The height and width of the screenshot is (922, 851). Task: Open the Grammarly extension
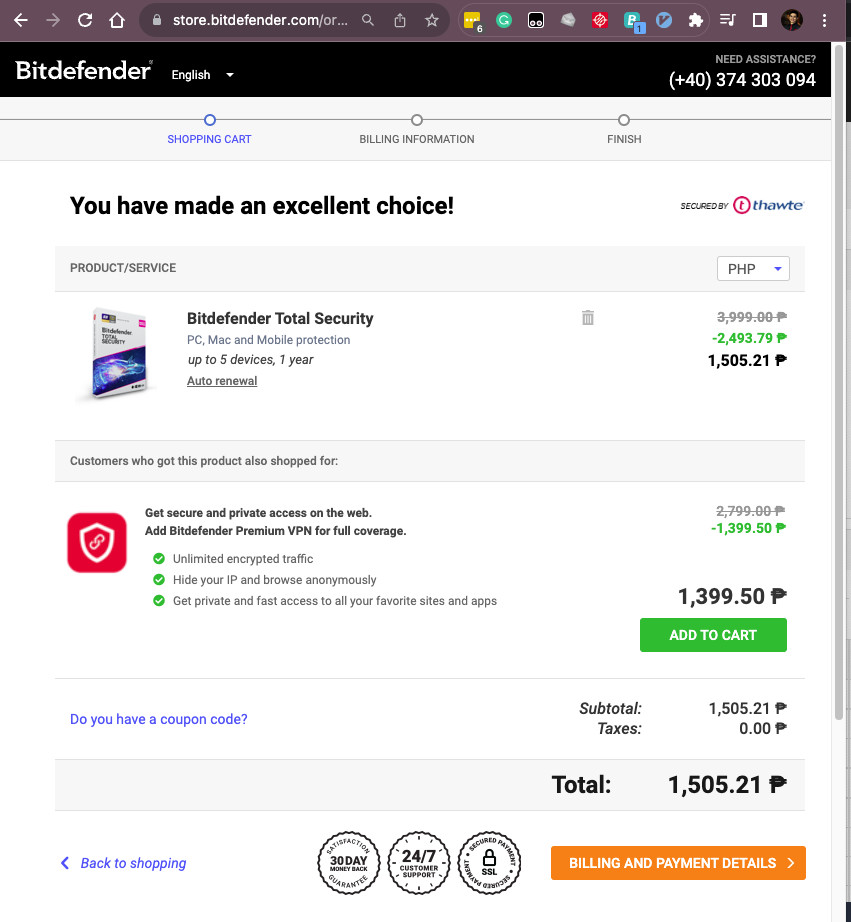504,20
